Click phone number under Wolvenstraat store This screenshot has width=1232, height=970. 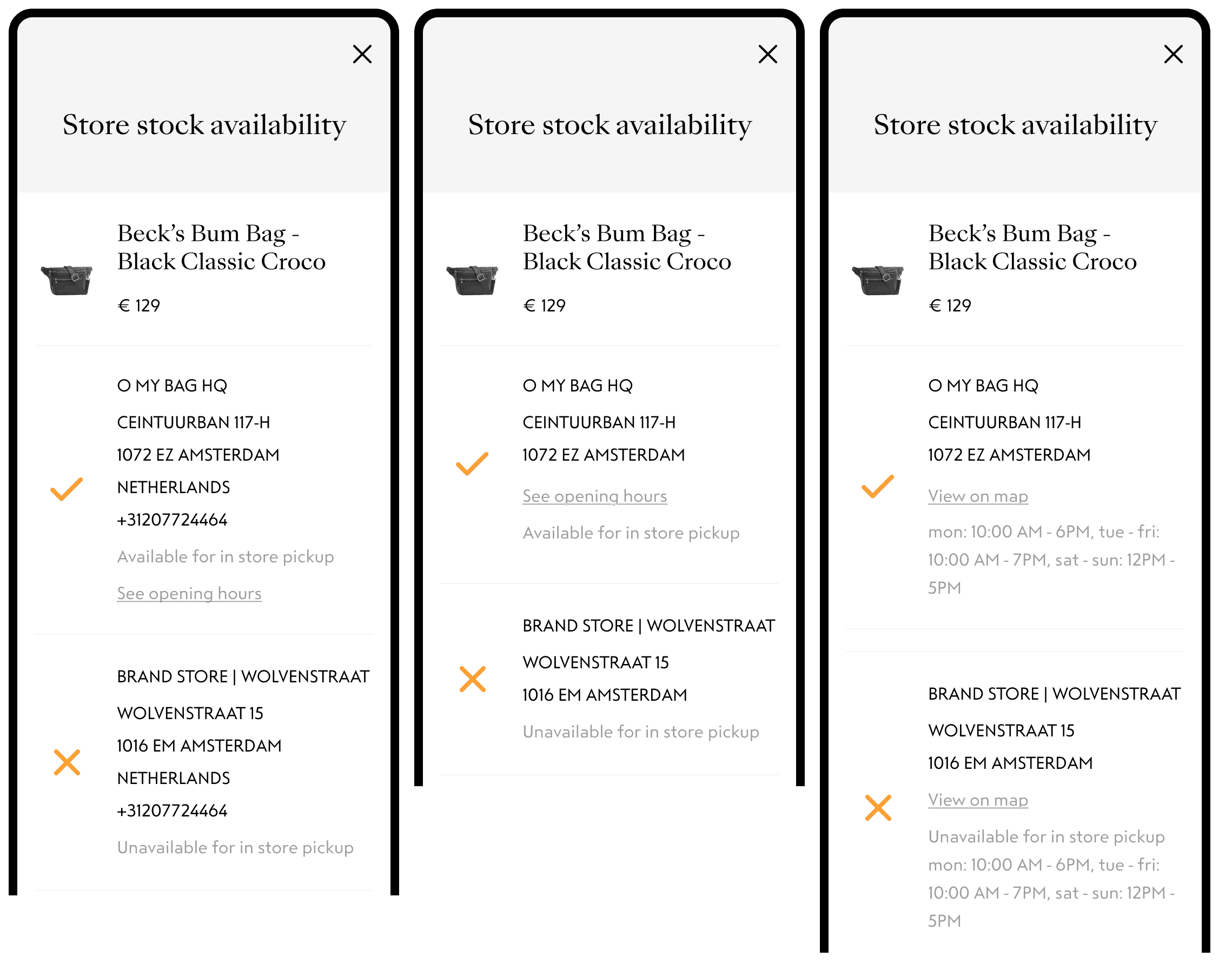172,810
